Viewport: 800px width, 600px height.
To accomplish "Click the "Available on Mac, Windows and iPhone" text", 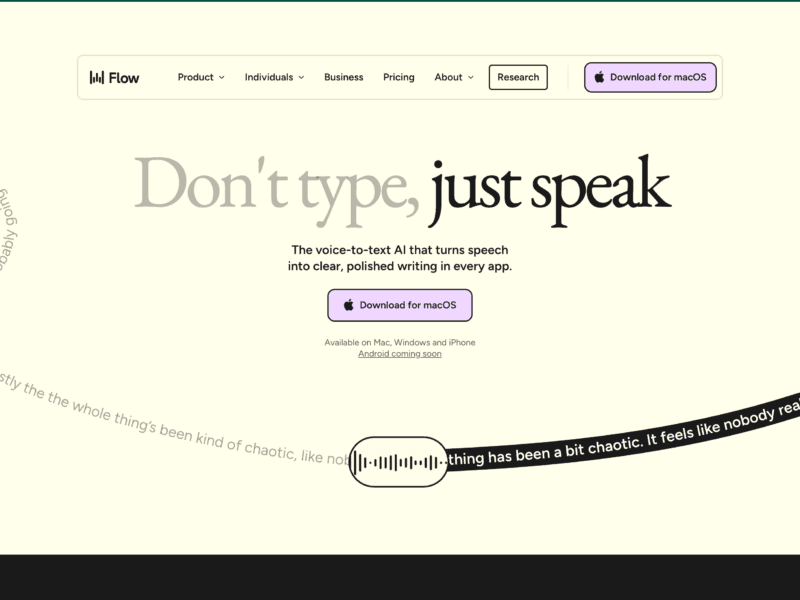I will coord(400,342).
